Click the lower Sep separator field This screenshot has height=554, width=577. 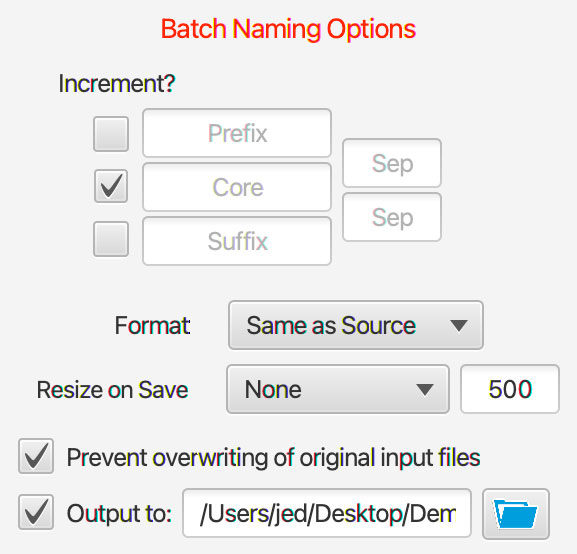(x=392, y=217)
